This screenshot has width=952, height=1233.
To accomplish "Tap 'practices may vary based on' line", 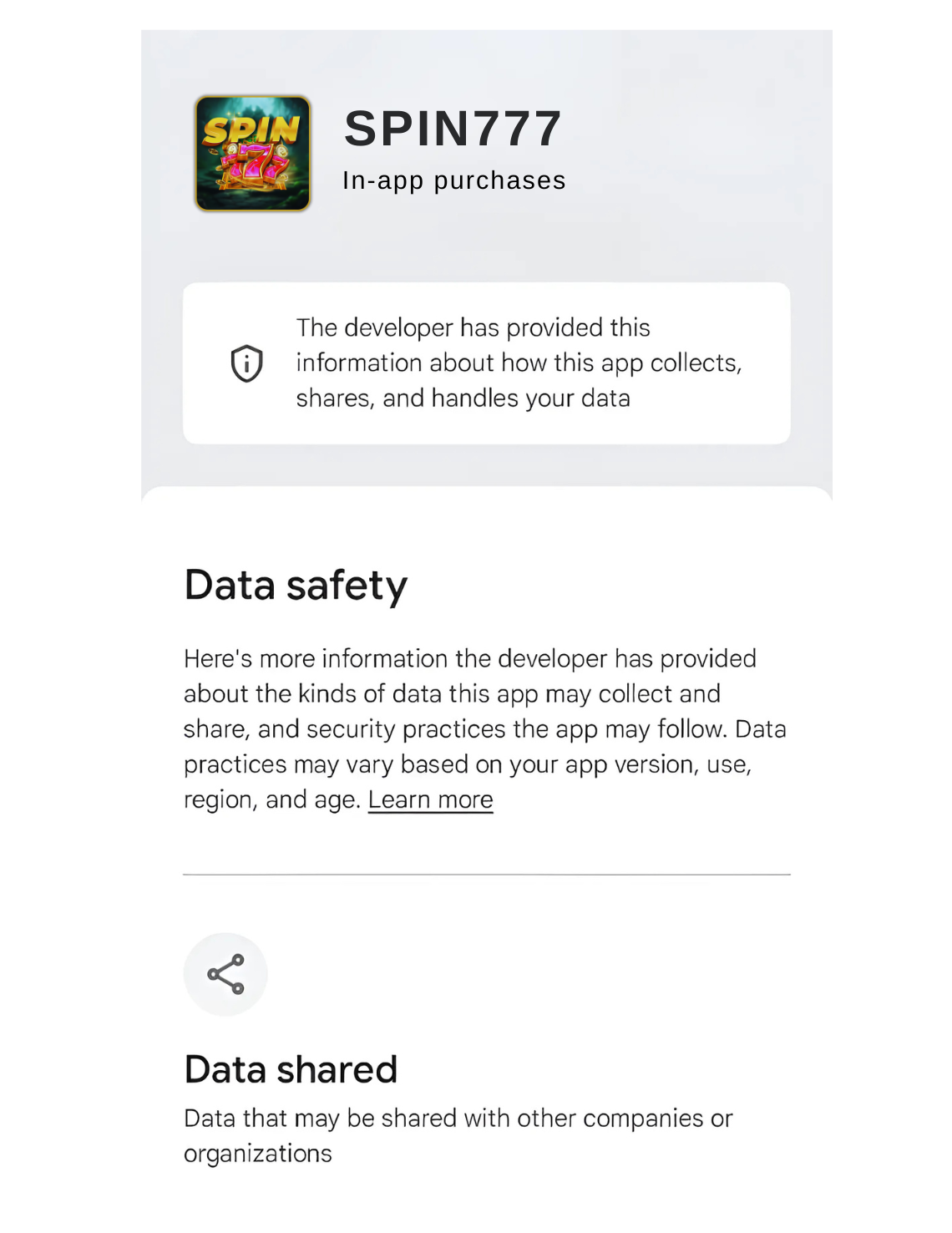I will tap(467, 764).
